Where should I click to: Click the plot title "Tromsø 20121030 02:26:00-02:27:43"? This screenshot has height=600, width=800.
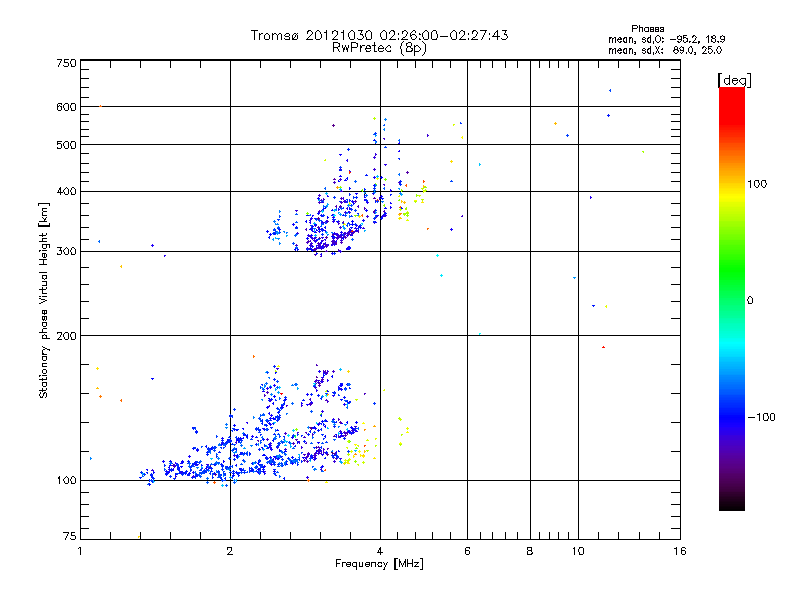tap(379, 35)
